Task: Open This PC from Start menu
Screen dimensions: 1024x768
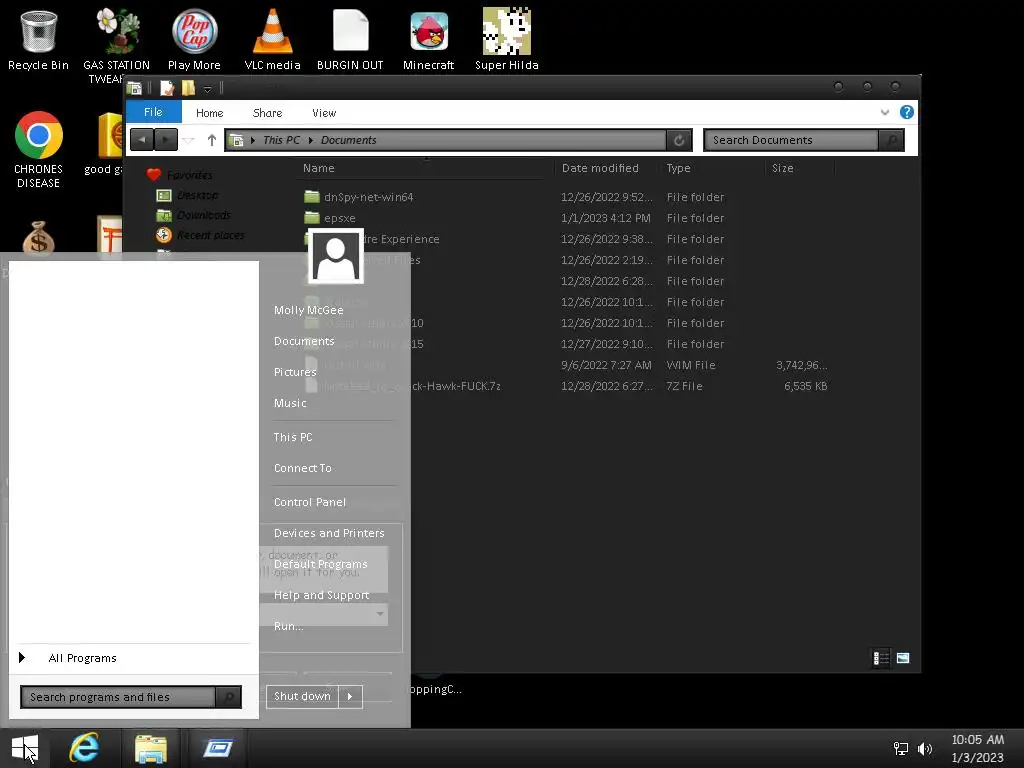Action: pyautogui.click(x=293, y=437)
